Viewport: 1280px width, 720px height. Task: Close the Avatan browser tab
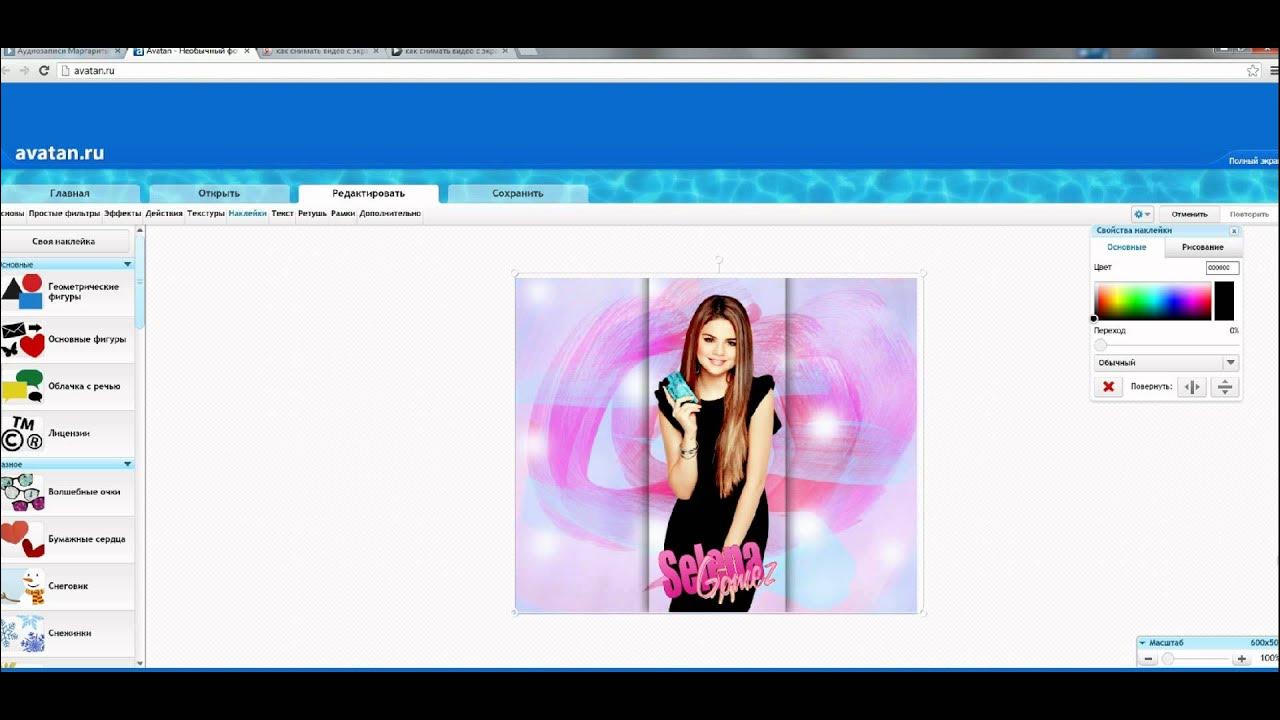(x=249, y=50)
